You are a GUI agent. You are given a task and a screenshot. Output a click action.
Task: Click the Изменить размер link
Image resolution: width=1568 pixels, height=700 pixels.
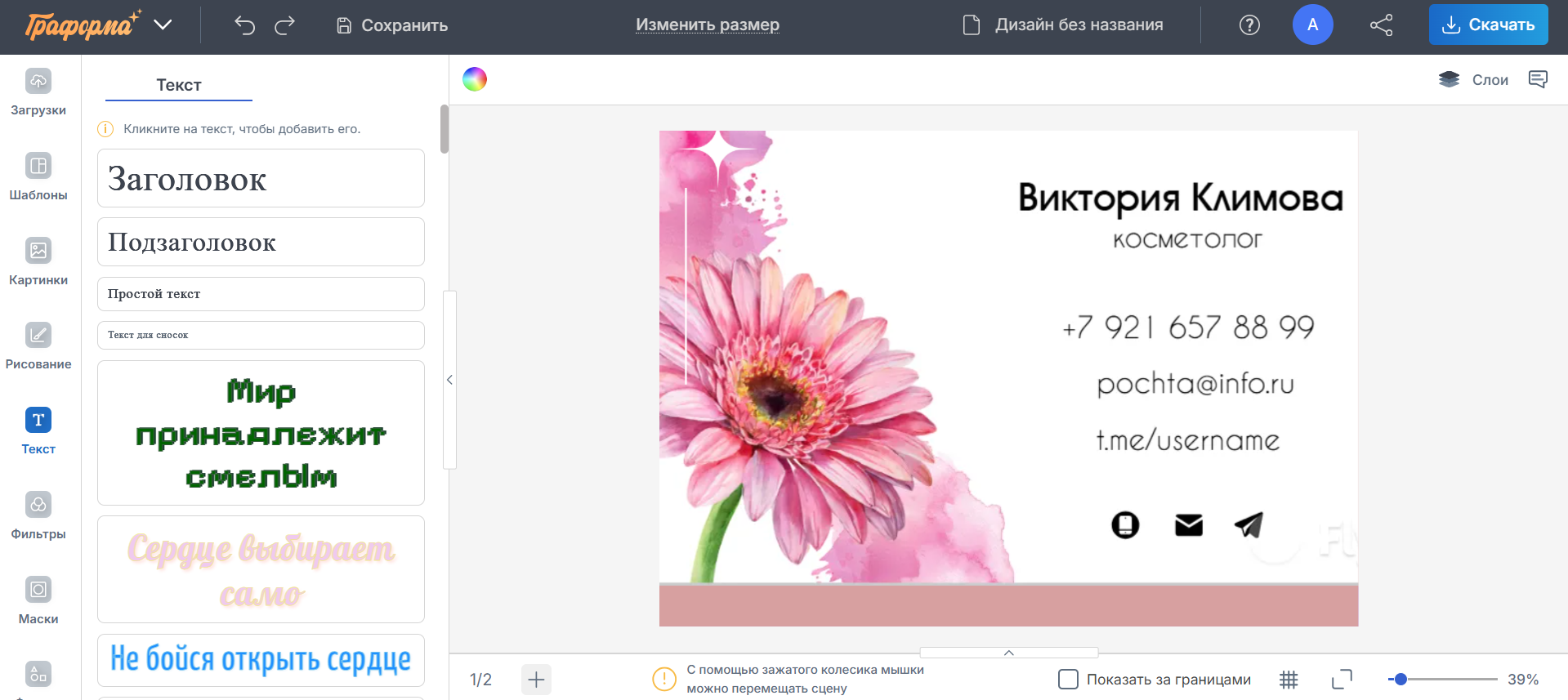coord(707,25)
